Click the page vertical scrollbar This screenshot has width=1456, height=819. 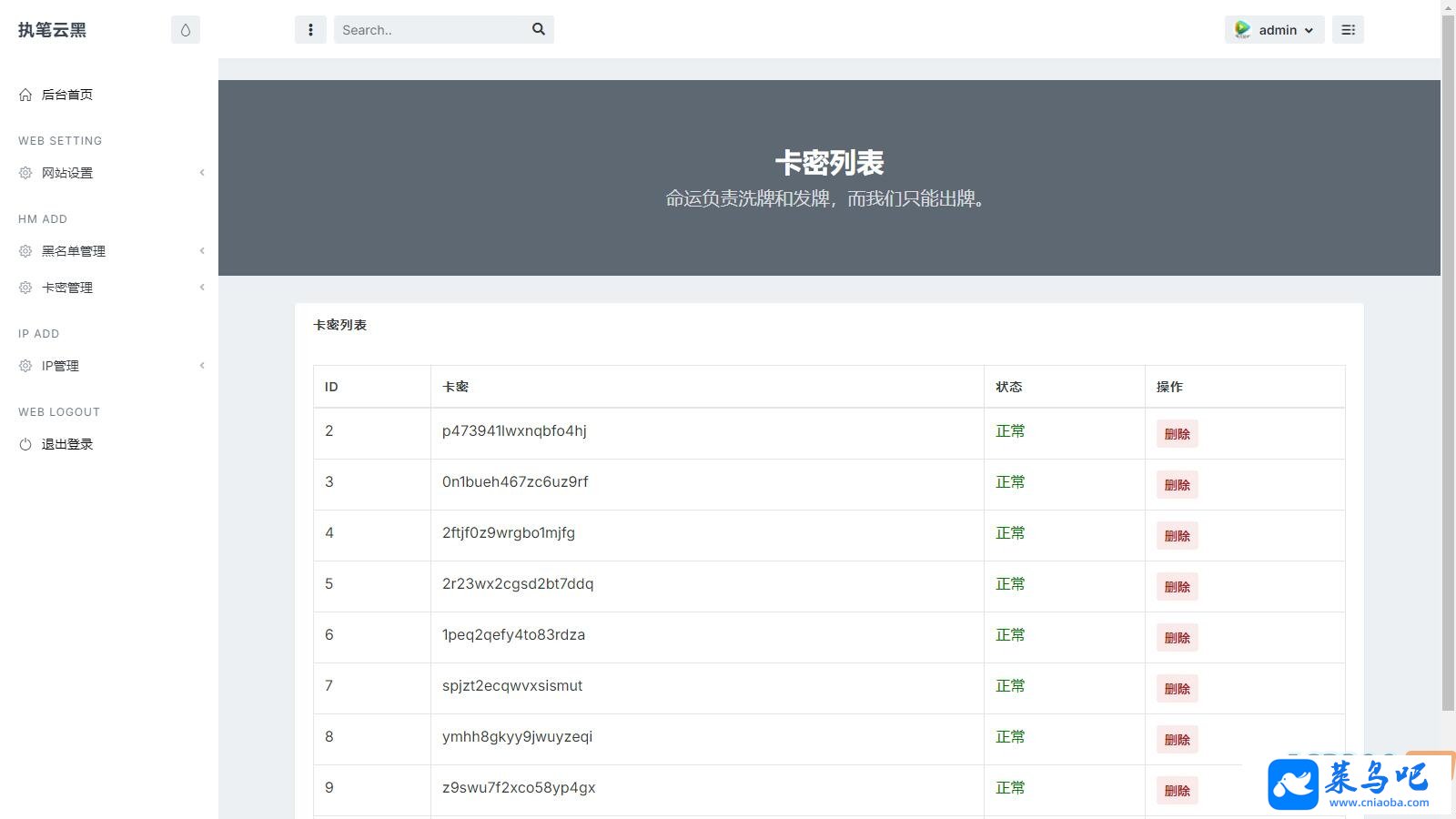pyautogui.click(x=1448, y=361)
